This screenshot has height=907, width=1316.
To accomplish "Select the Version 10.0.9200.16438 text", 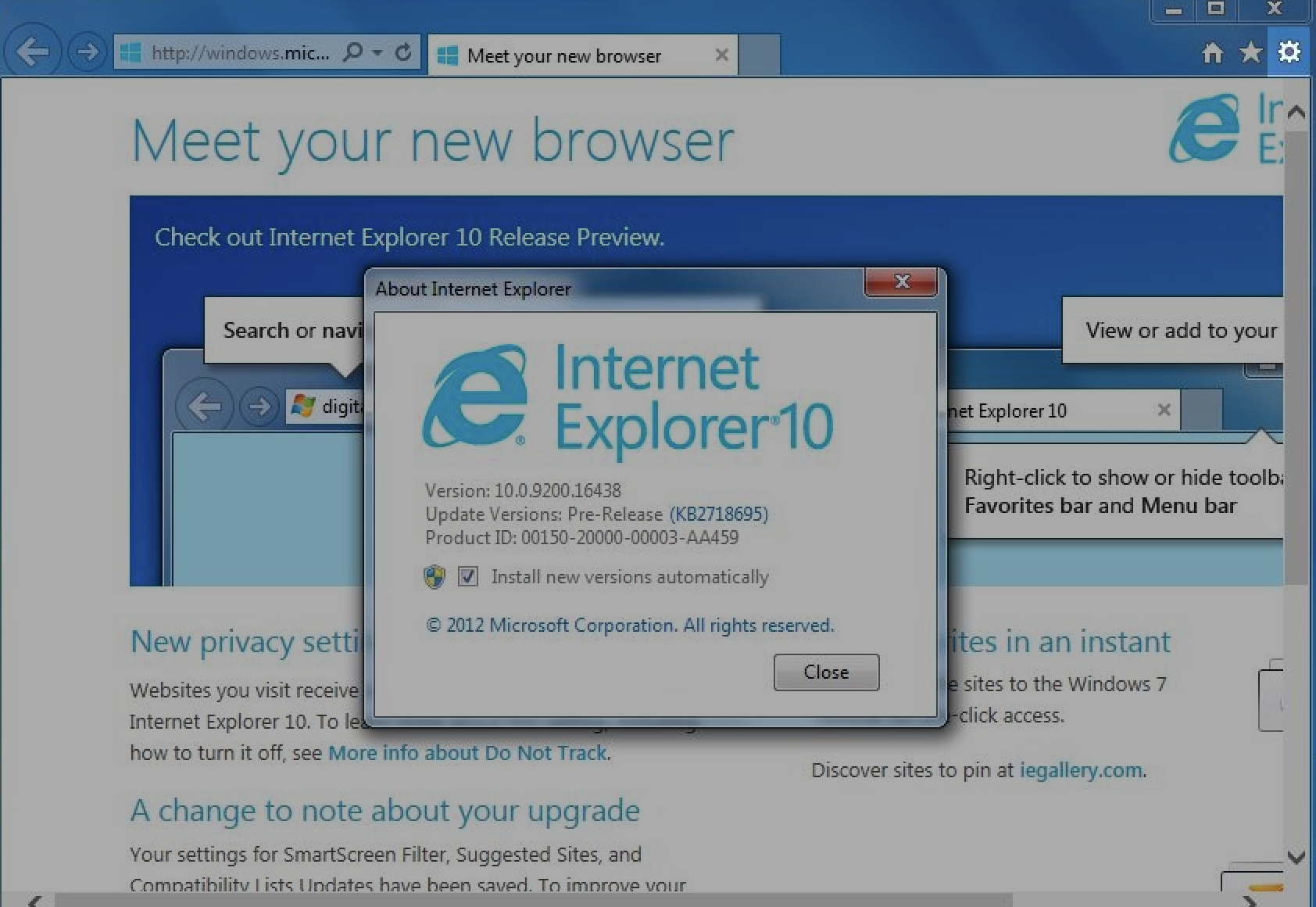I will click(x=523, y=490).
